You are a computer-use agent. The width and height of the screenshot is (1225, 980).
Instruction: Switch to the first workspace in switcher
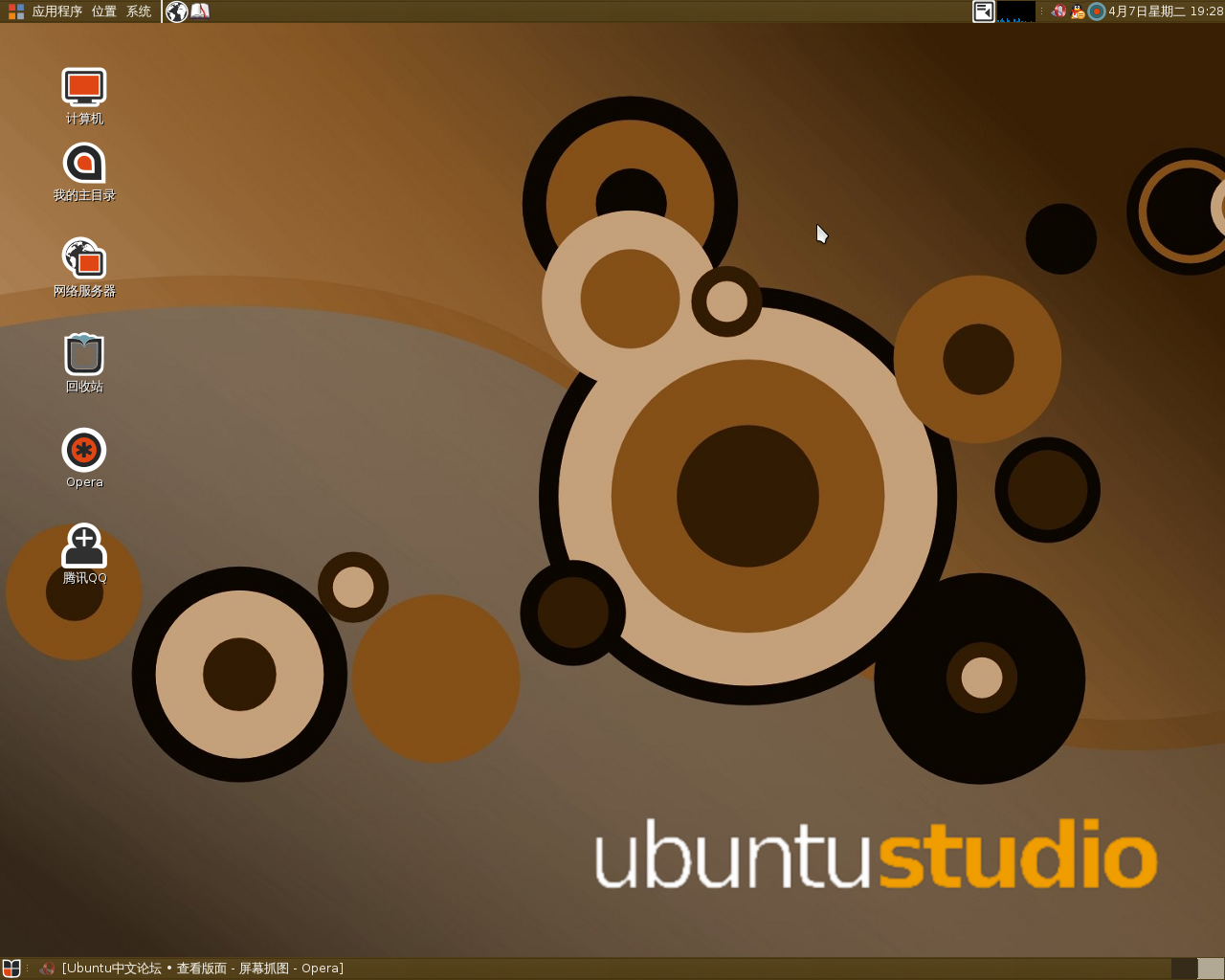coord(1184,969)
